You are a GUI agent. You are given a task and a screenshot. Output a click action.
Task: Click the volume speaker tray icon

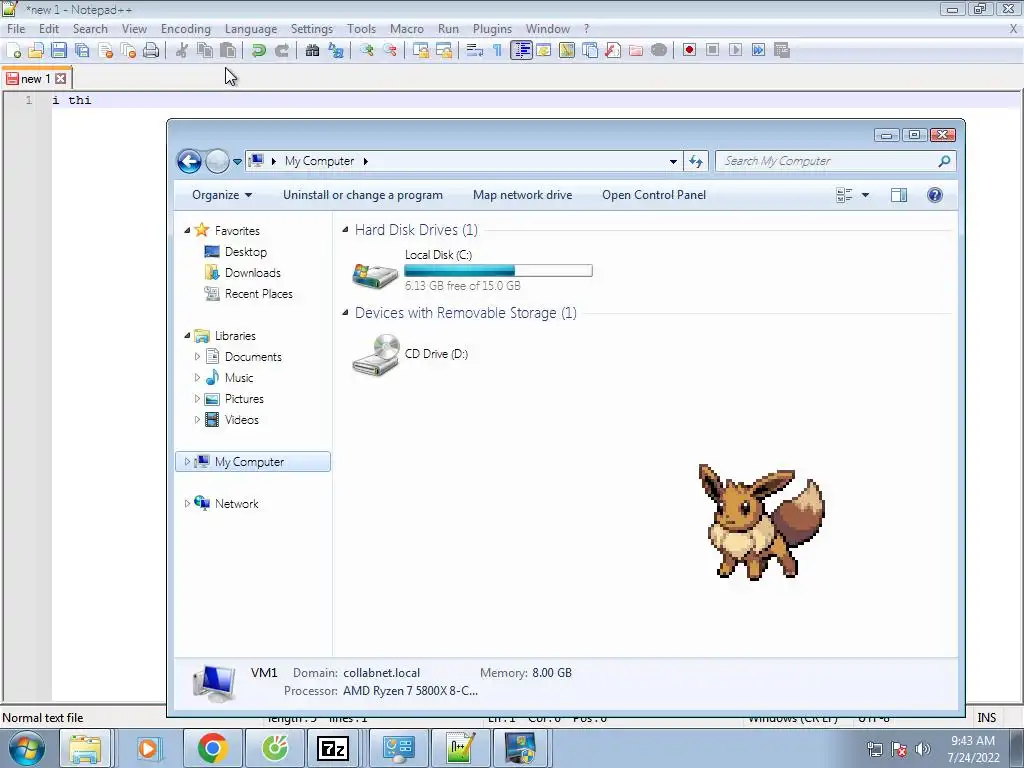pyautogui.click(x=923, y=749)
